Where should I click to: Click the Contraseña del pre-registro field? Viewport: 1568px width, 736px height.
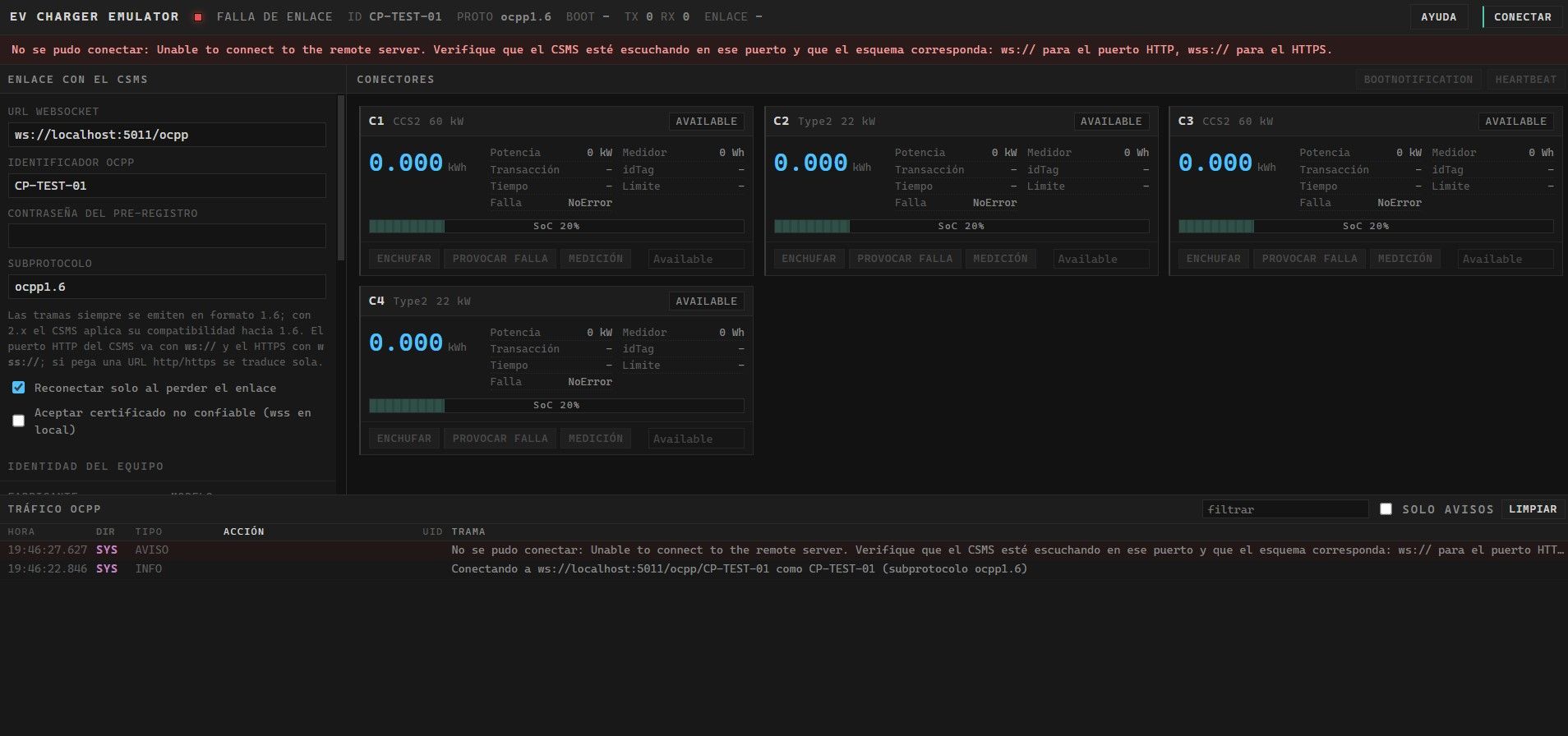point(167,236)
